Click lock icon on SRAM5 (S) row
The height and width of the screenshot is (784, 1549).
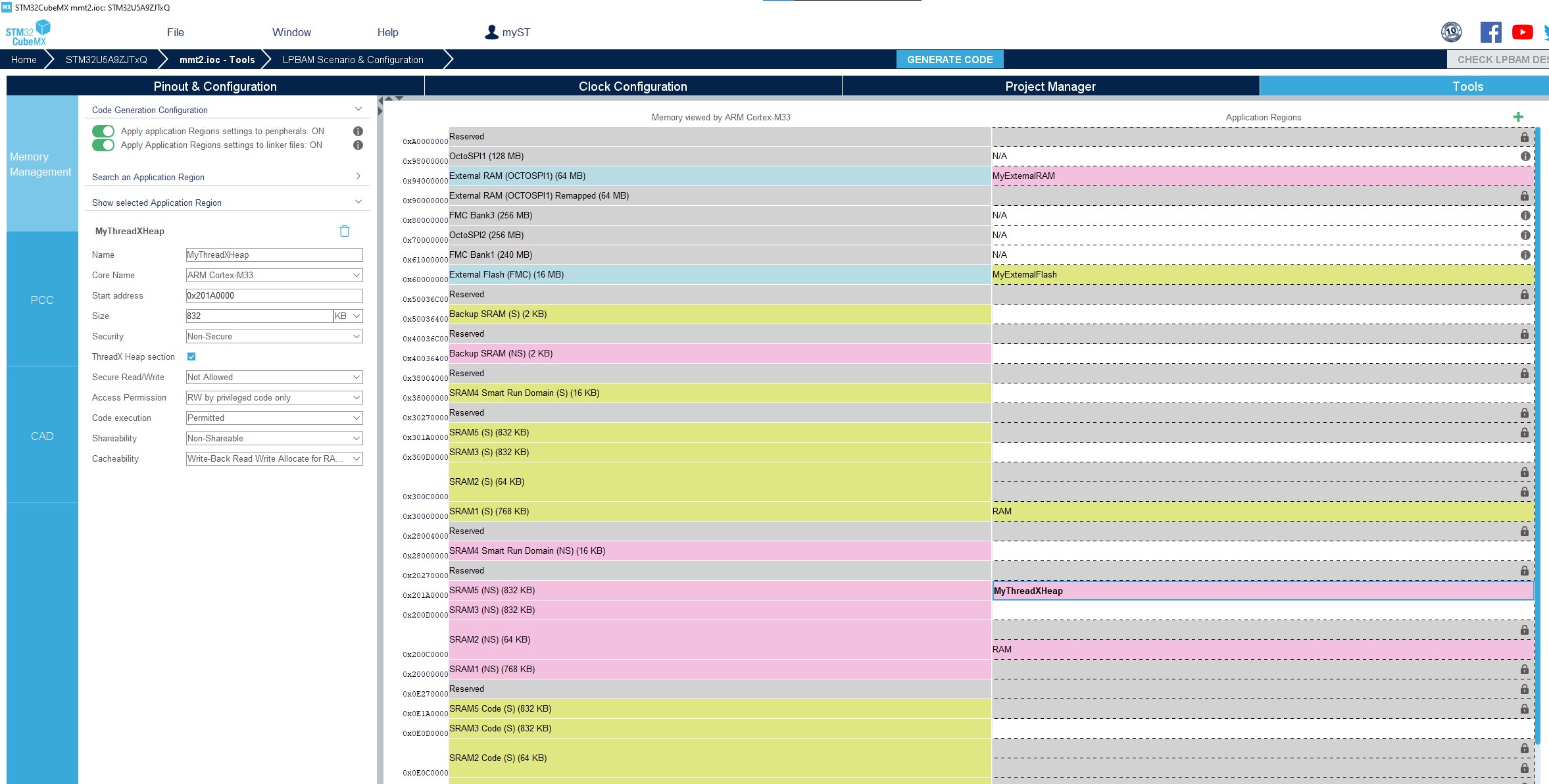click(x=1525, y=432)
